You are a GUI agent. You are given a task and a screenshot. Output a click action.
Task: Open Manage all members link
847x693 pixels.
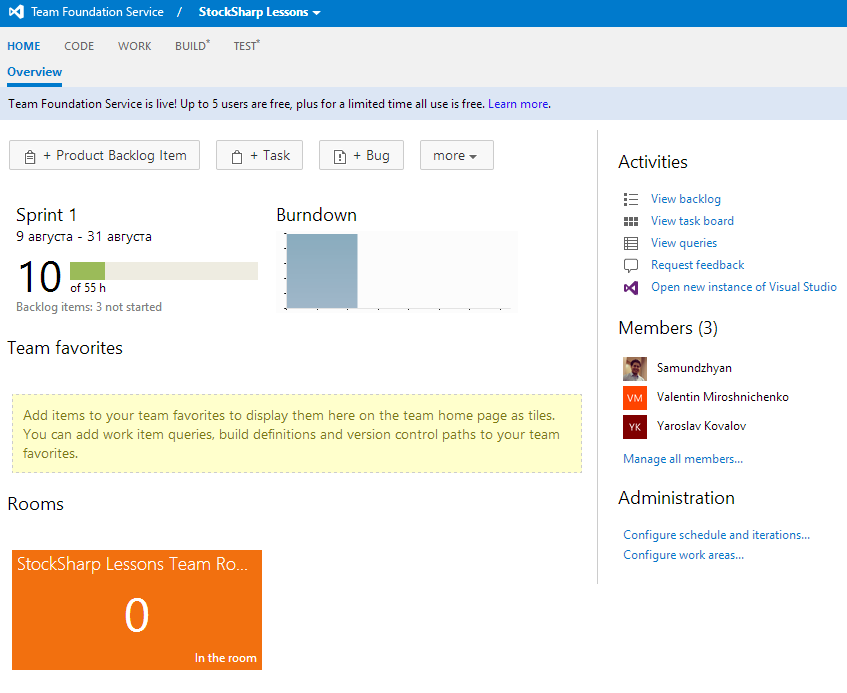coord(683,459)
